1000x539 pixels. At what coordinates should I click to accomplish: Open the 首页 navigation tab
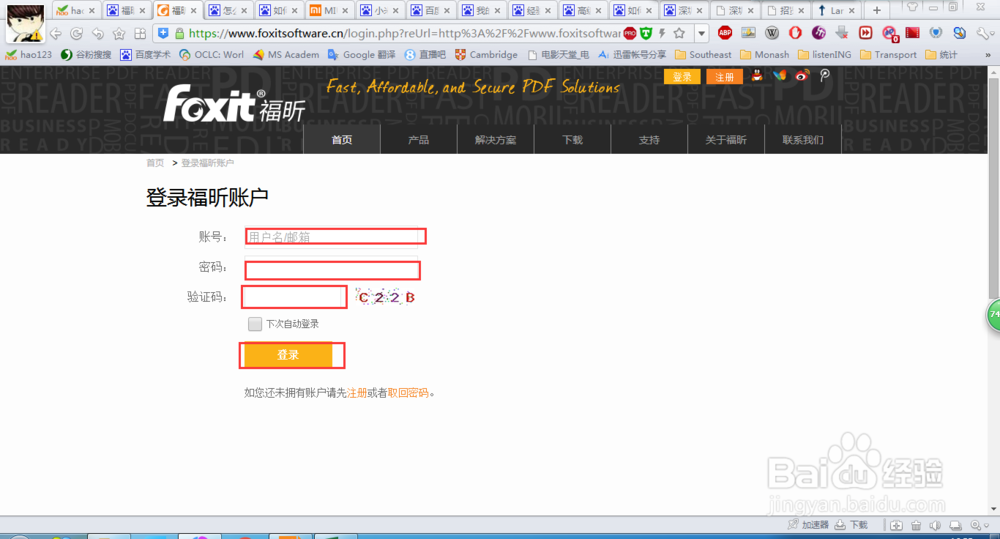coord(342,140)
